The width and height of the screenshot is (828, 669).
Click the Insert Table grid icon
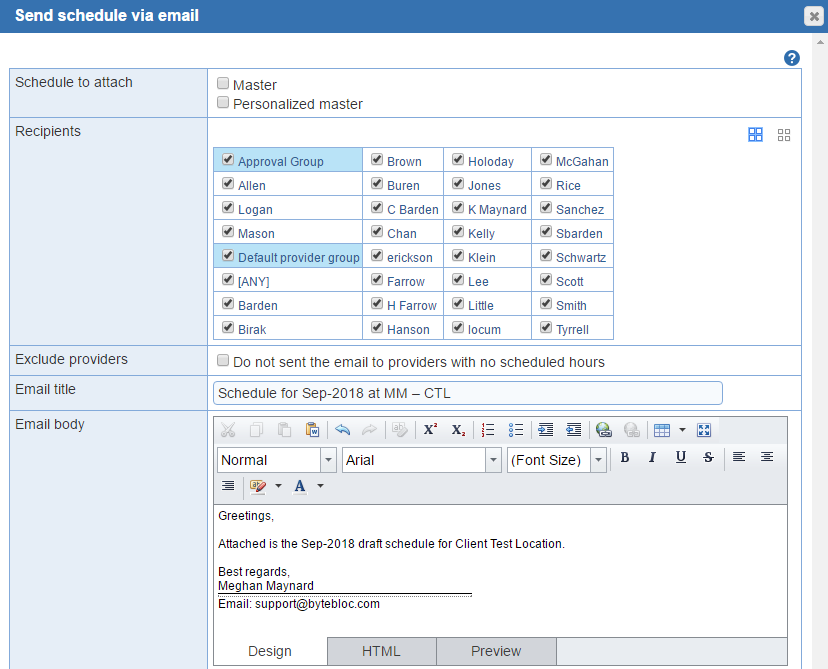click(x=662, y=430)
